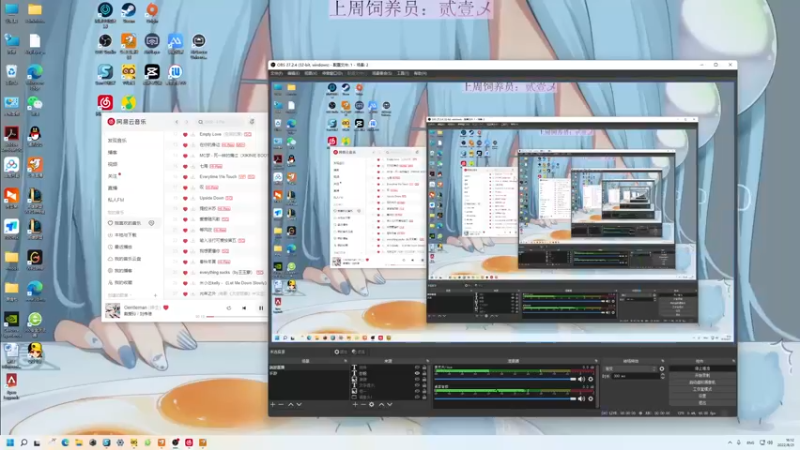Change the playback loop mode
This screenshot has width=800, height=450.
[x=229, y=308]
